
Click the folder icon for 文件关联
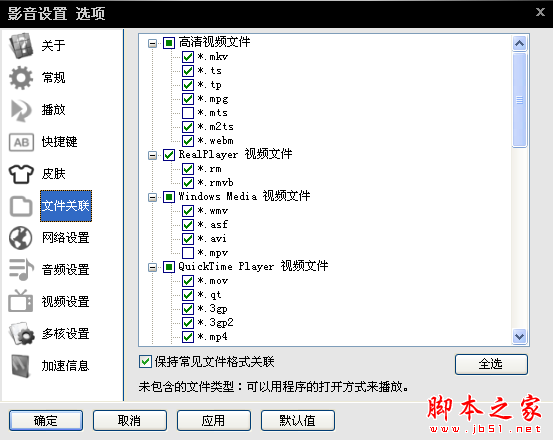pyautogui.click(x=21, y=206)
